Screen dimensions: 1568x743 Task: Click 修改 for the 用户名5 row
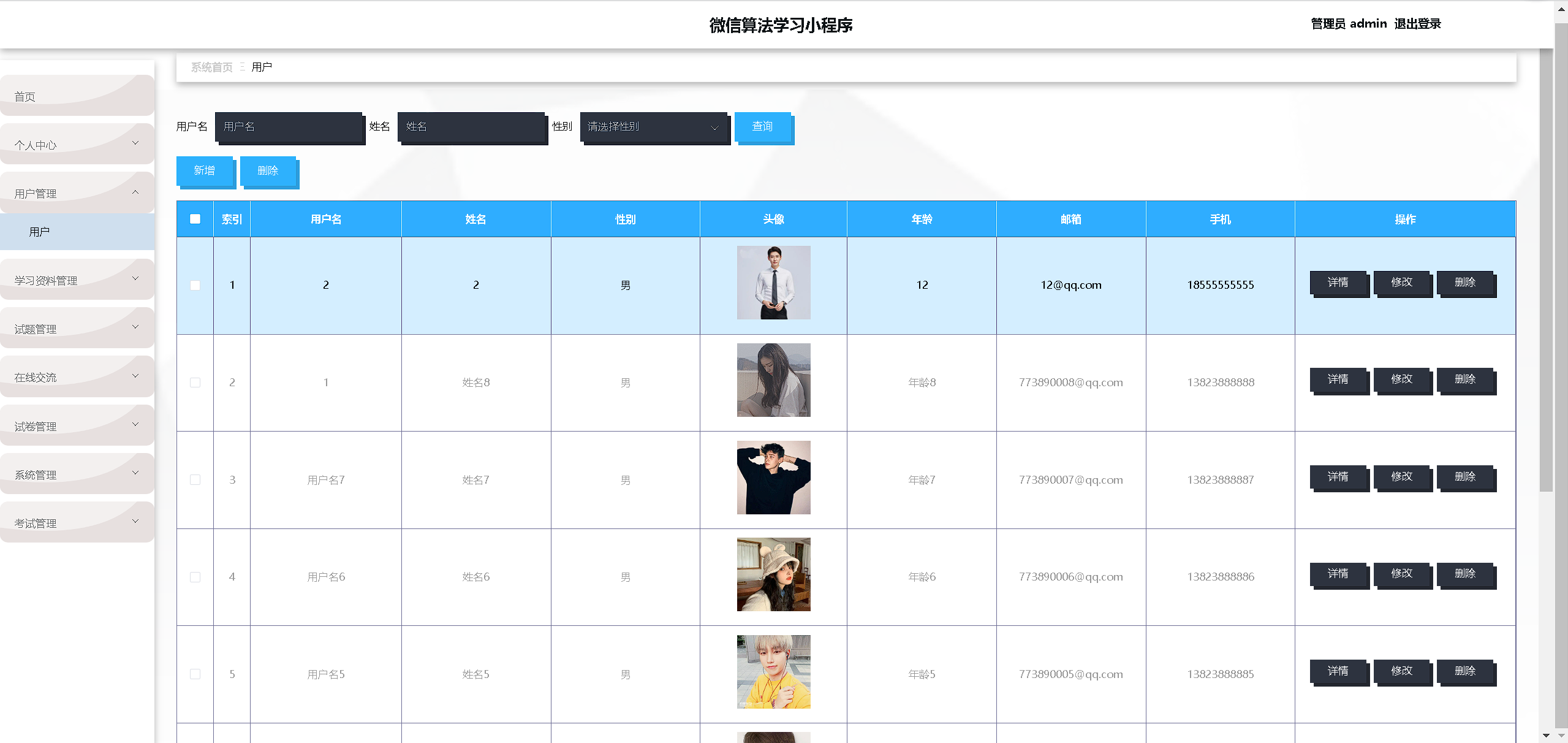click(1401, 671)
